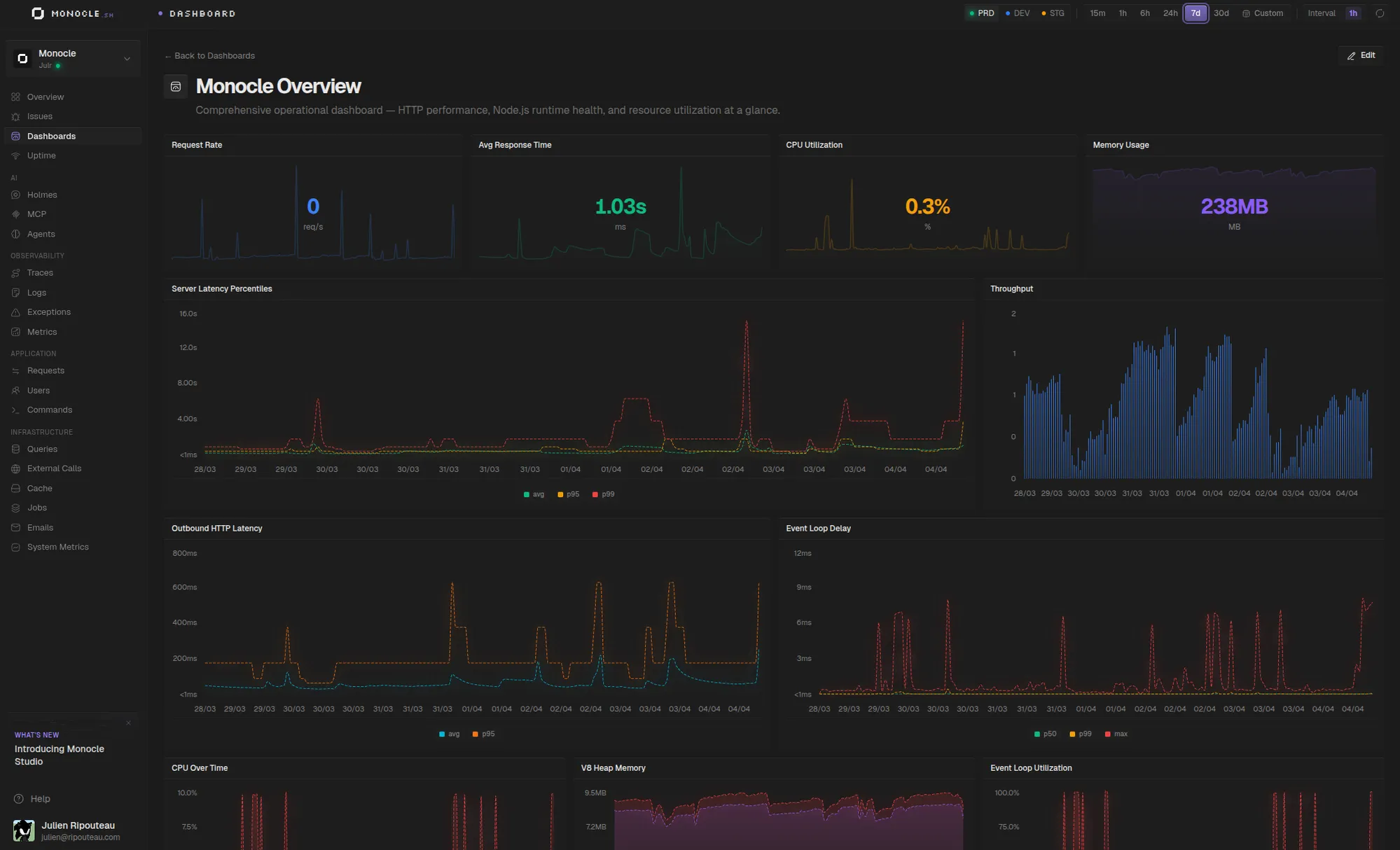Screen dimensions: 1400x850
Task: Click the Cache infrastructure icon
Action: (16, 488)
